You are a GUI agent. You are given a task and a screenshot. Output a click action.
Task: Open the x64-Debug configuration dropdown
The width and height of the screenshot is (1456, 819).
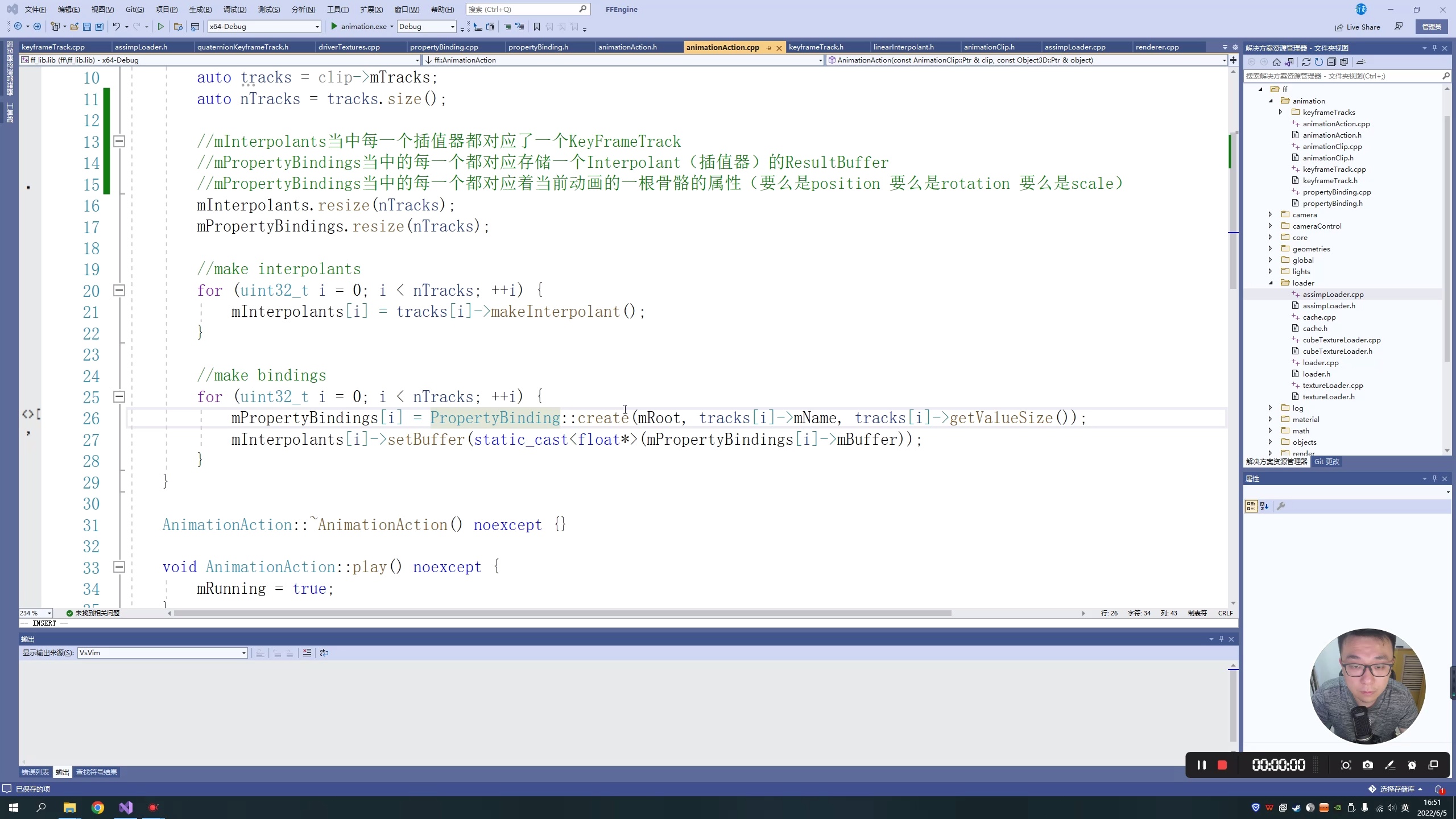[317, 27]
